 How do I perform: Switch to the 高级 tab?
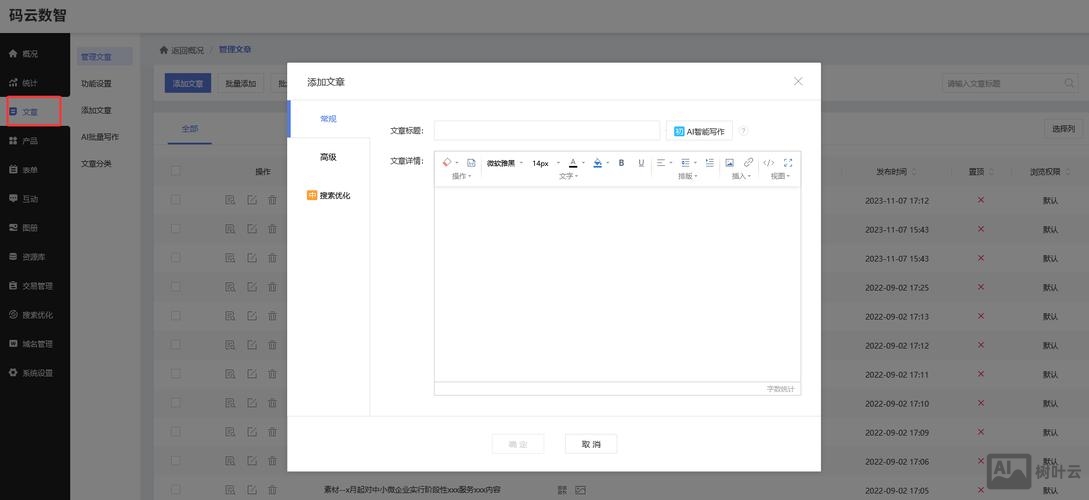[328, 157]
